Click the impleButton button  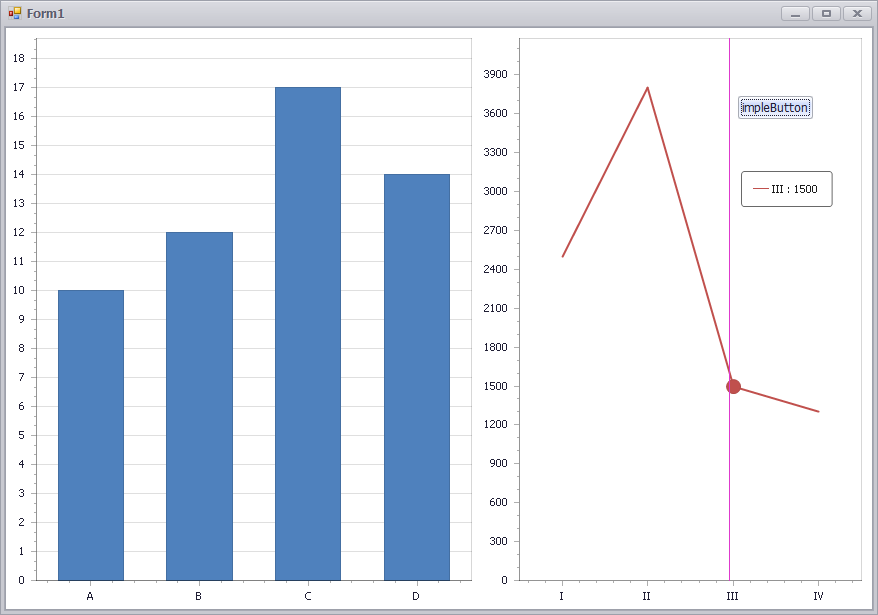click(775, 108)
